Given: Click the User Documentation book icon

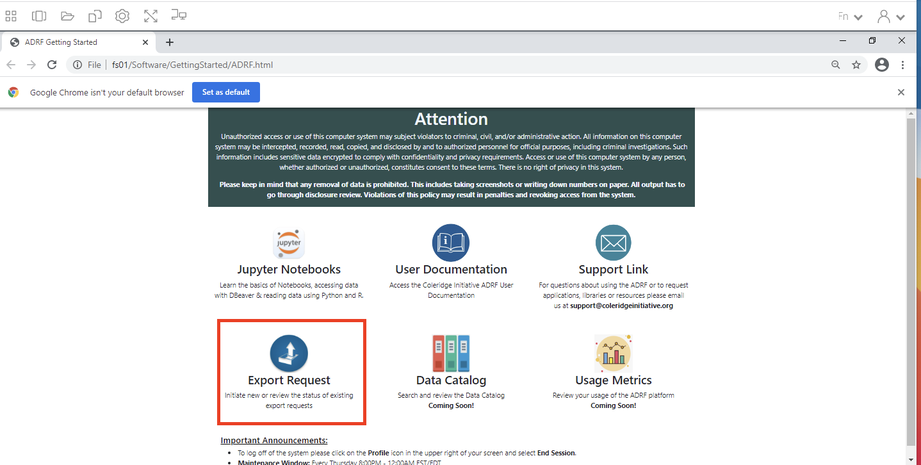Looking at the screenshot, I should (451, 243).
